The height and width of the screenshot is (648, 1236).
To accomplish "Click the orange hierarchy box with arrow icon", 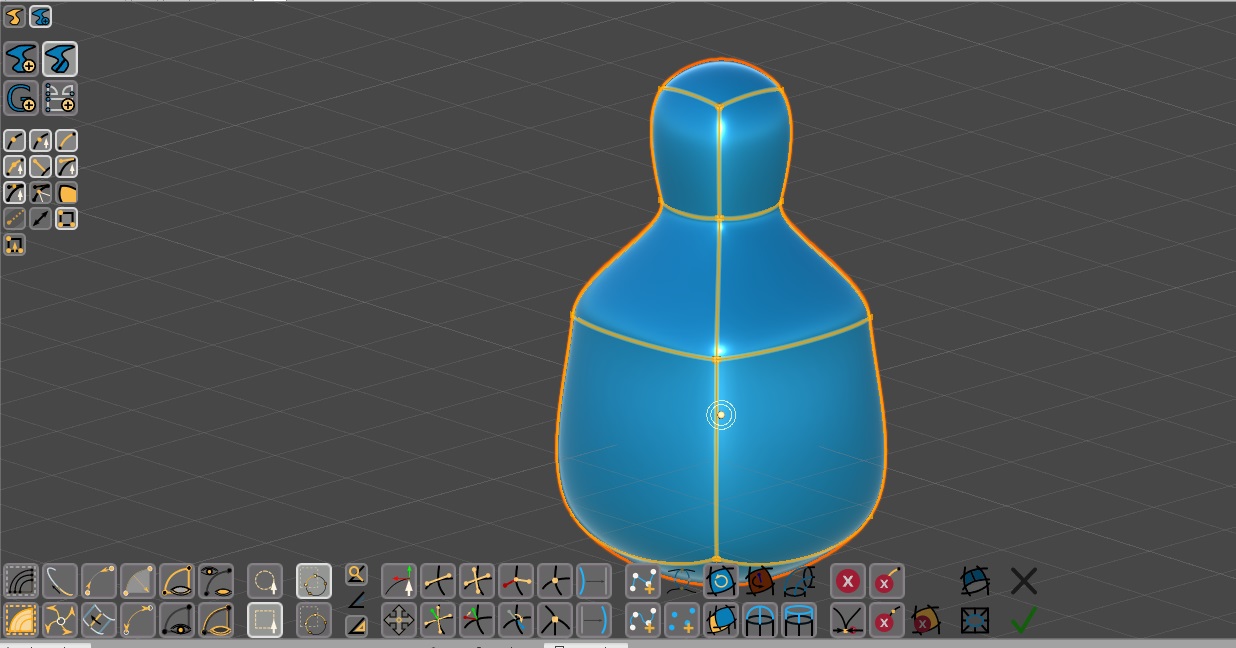I will (x=14, y=243).
